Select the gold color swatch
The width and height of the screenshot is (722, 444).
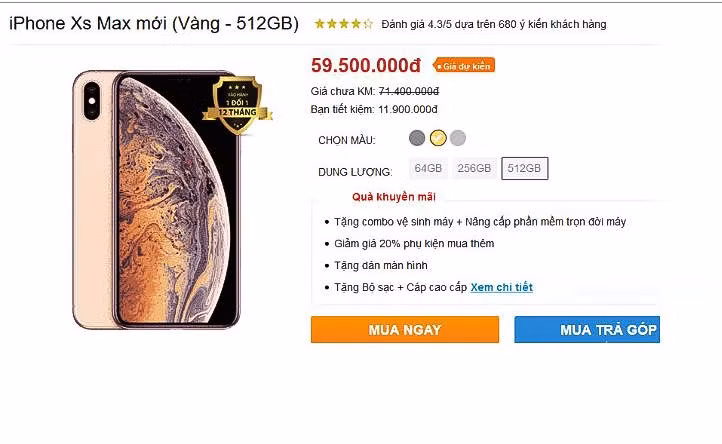coord(438,138)
